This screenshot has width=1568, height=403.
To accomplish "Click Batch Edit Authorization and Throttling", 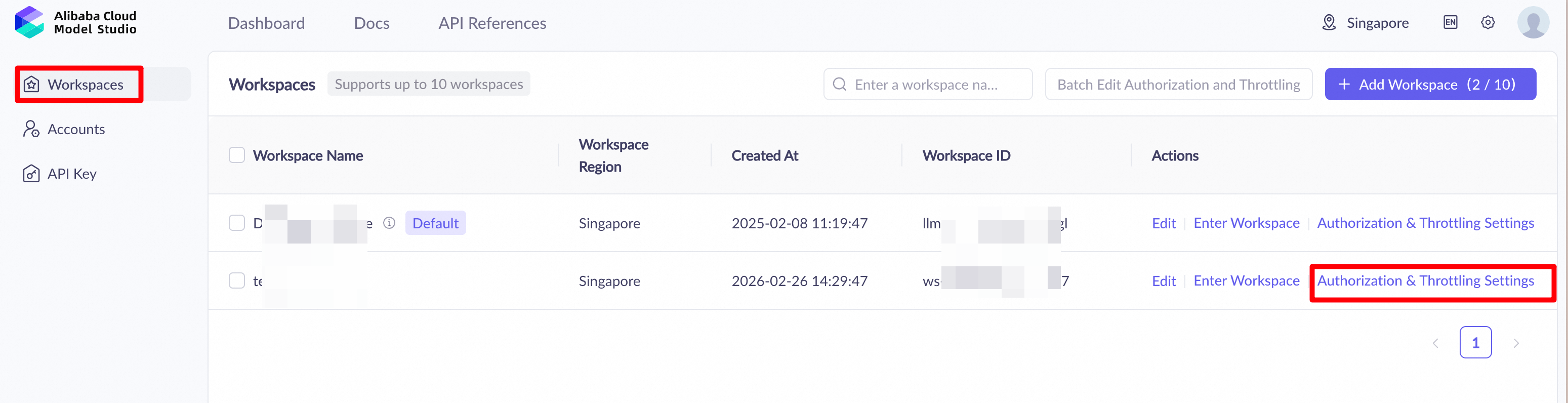I will tap(1178, 84).
